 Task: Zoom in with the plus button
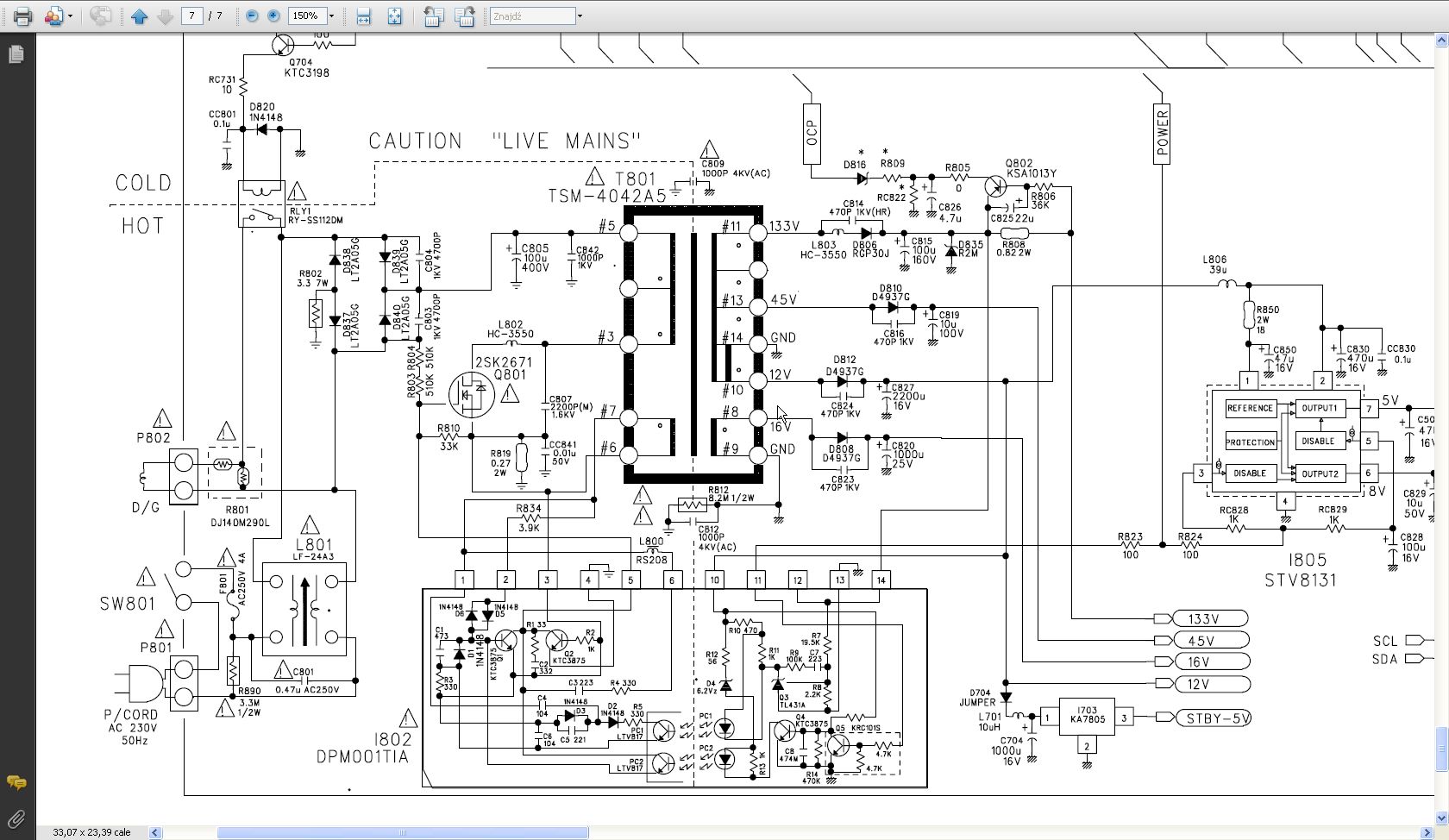click(x=273, y=16)
